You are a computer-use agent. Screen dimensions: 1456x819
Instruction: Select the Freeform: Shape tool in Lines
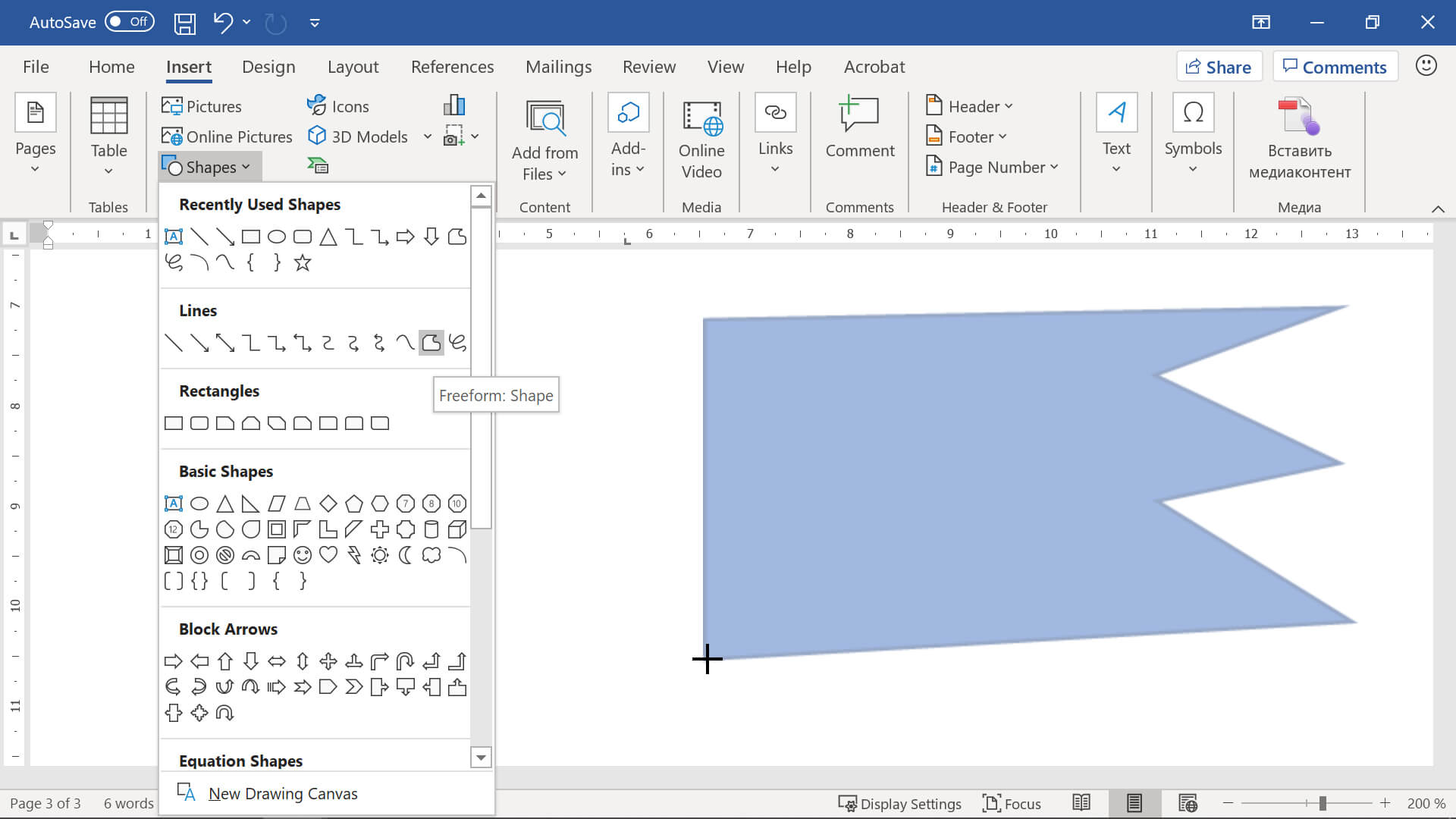431,343
